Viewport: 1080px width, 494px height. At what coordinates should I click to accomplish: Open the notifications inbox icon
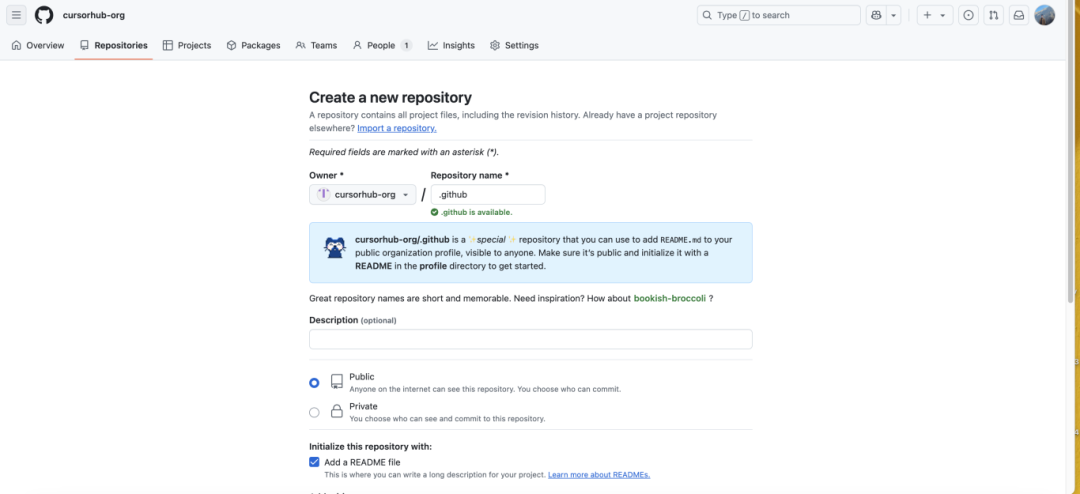[x=1018, y=15]
